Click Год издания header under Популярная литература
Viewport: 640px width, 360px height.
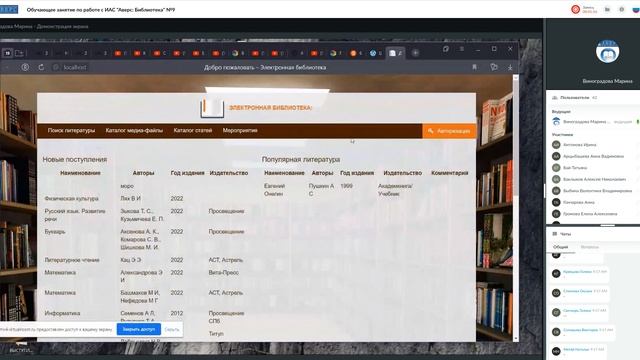(x=357, y=173)
